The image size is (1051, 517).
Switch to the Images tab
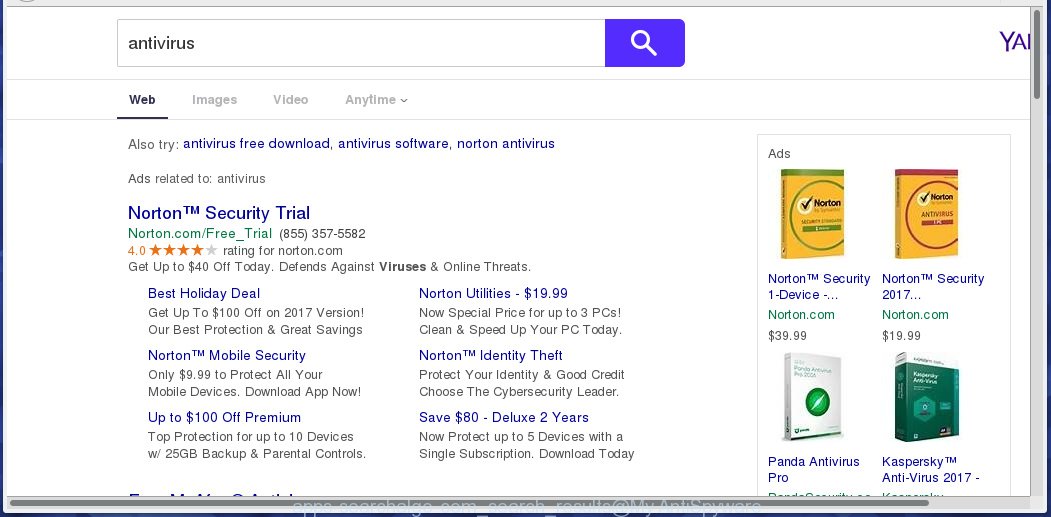pos(214,100)
